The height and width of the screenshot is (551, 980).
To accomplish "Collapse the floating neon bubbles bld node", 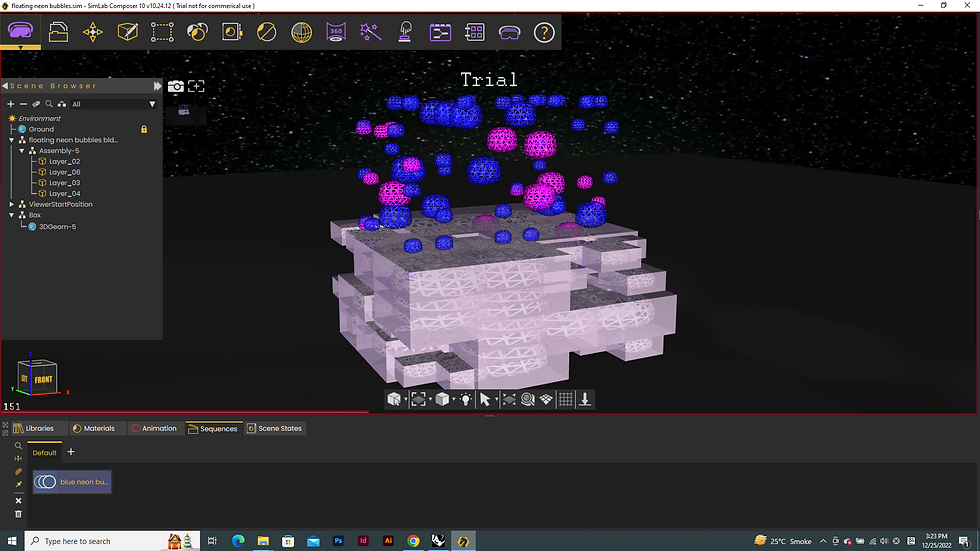I will pyautogui.click(x=12, y=140).
